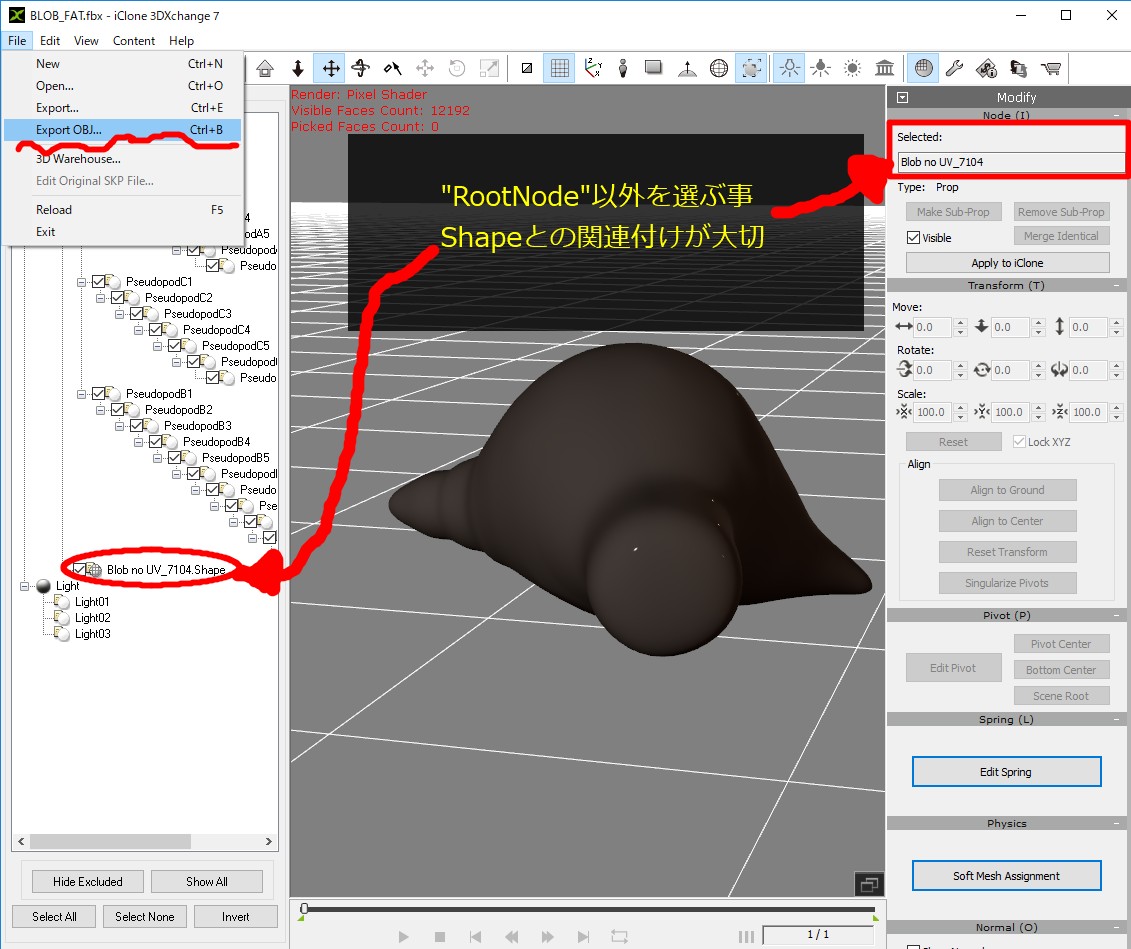Viewport: 1131px width, 949px height.
Task: Click the frame counter 1 / 1 field
Action: [x=818, y=935]
